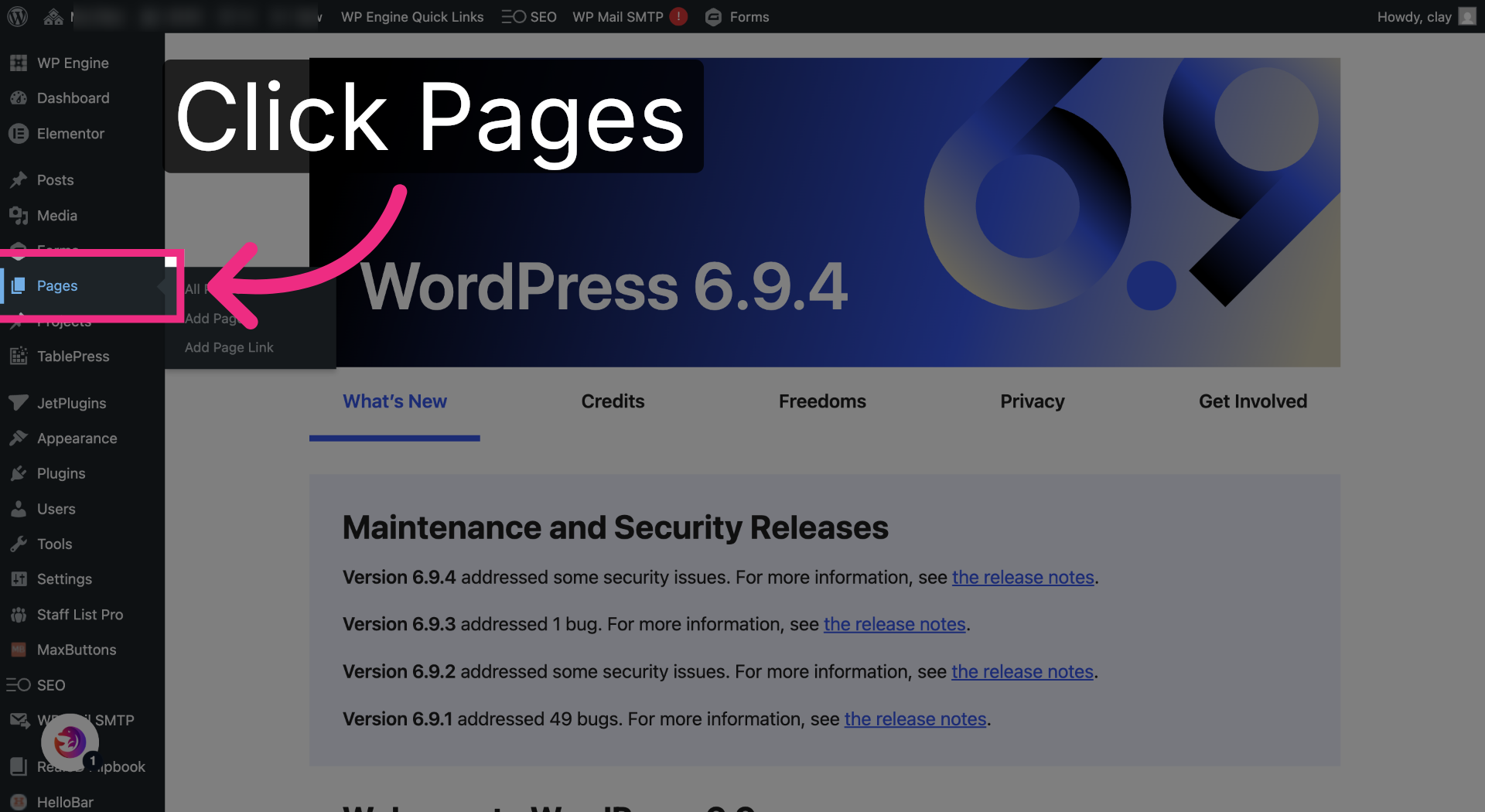Open the Howdy, clay account menu
The image size is (1485, 812).
click(x=1426, y=16)
